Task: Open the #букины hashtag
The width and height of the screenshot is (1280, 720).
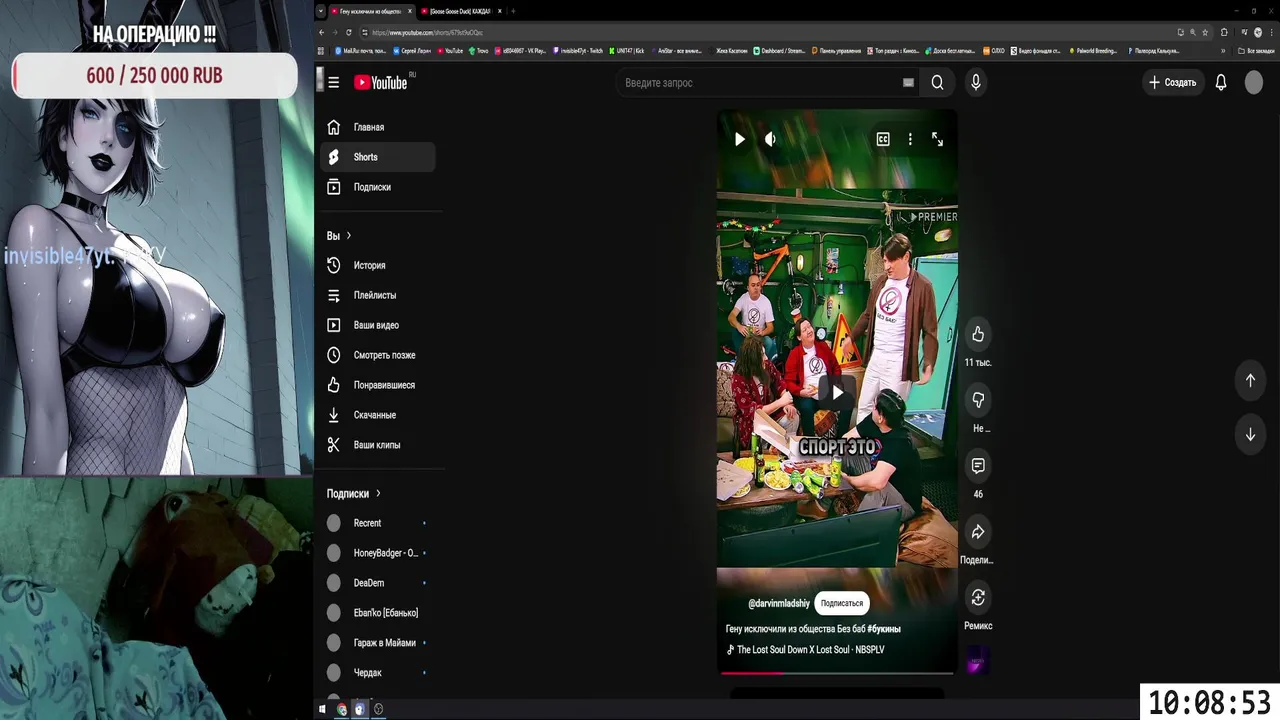Action: click(884, 629)
